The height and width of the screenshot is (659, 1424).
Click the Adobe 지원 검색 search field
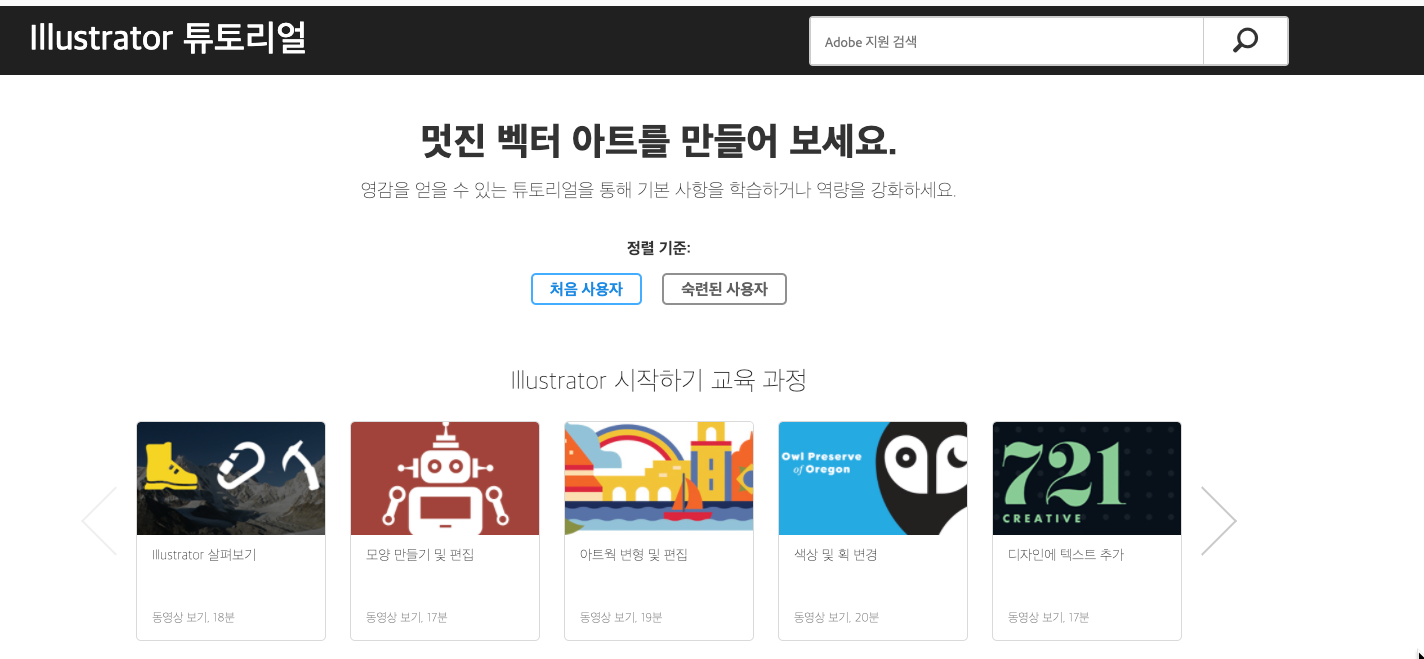tap(1006, 41)
